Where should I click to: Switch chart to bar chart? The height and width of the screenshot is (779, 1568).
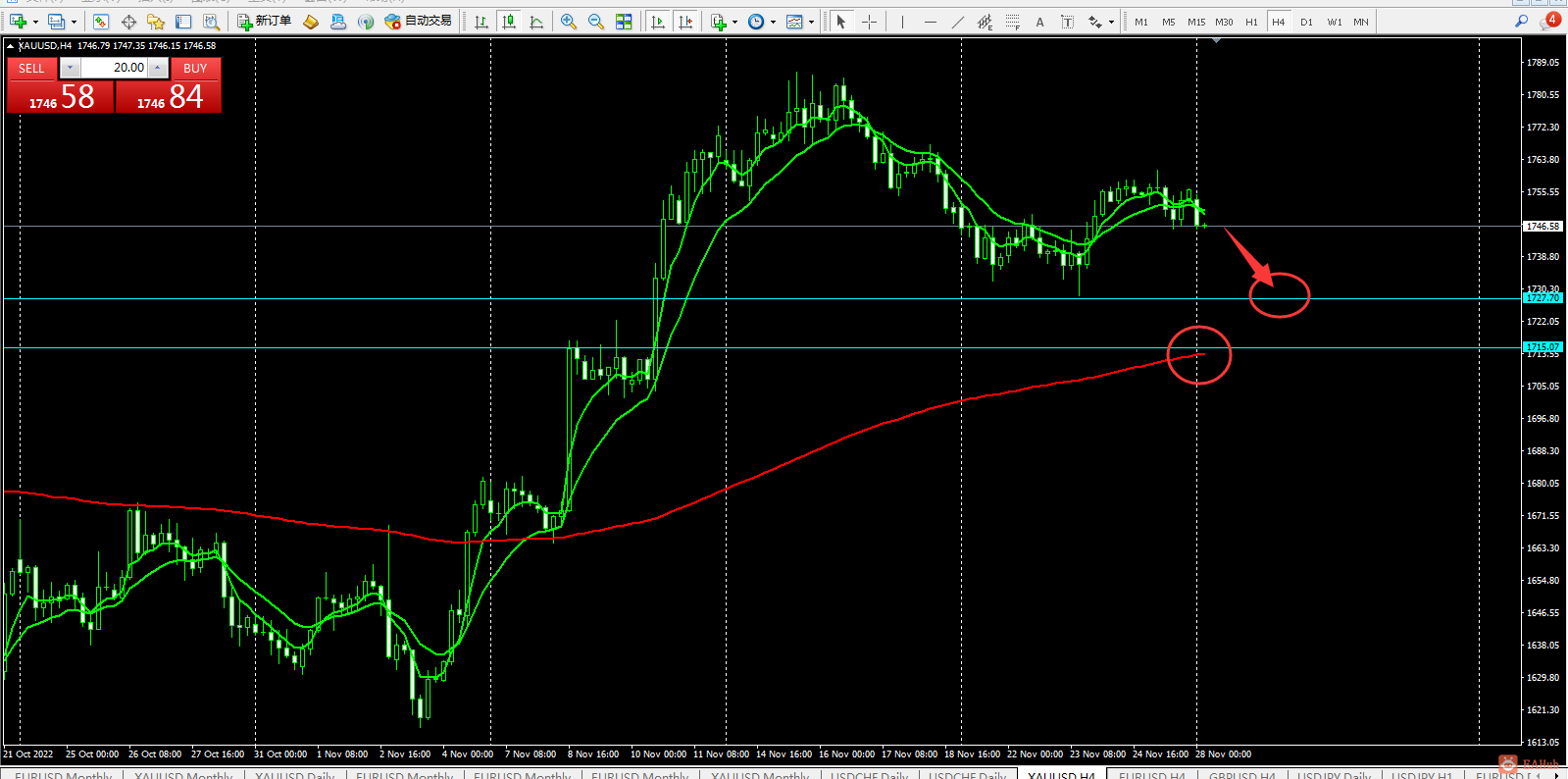481,22
